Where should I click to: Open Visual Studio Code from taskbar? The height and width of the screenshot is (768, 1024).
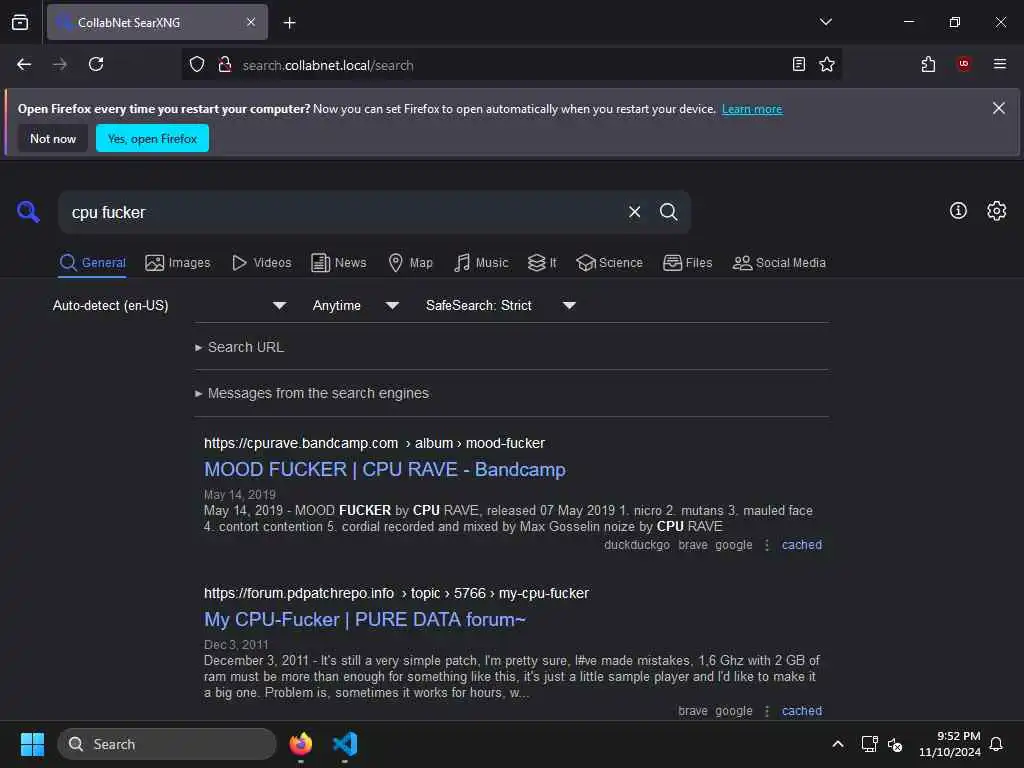pyautogui.click(x=345, y=744)
